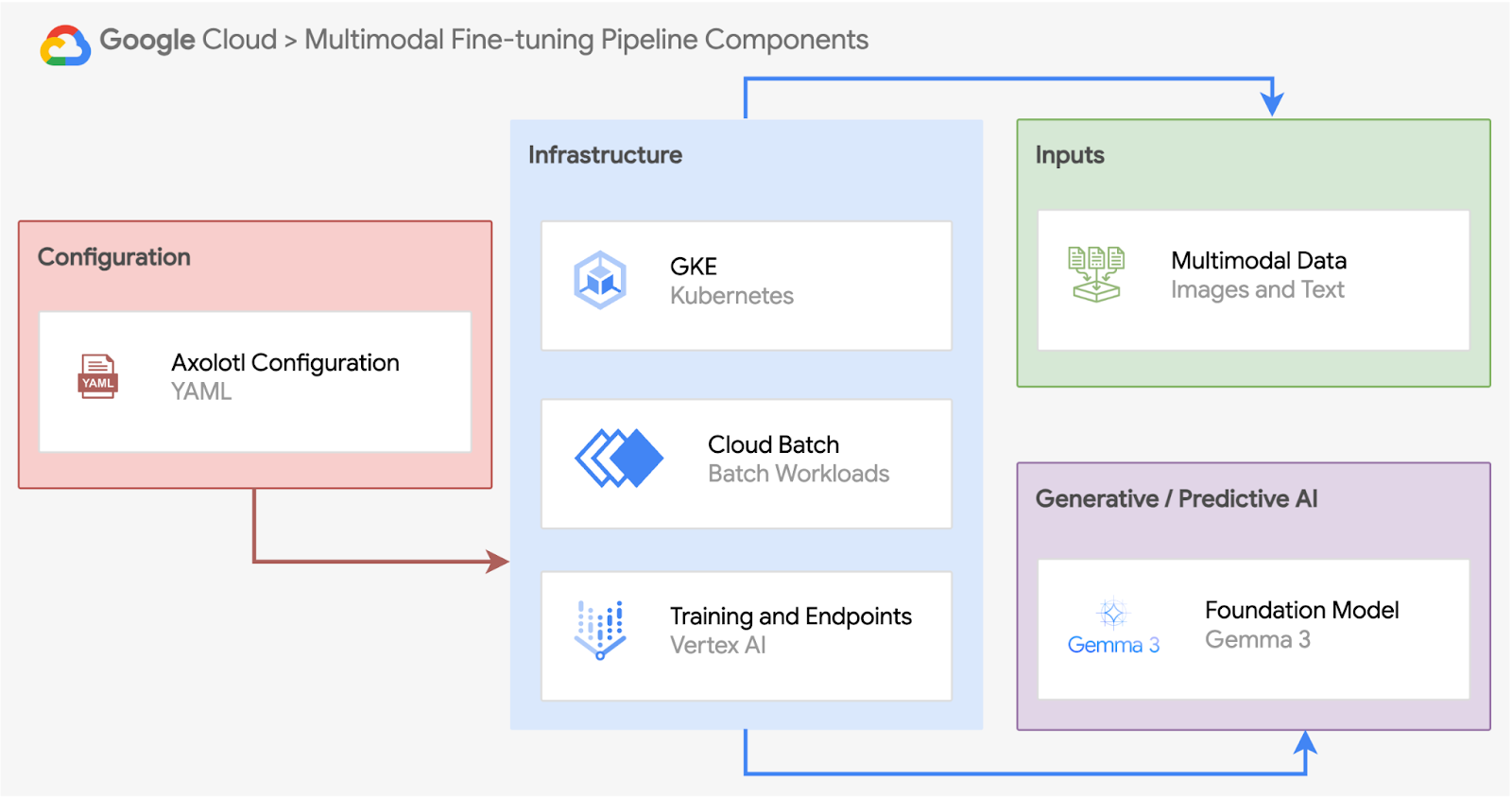Select the Infrastructure section heading
This screenshot has width=1512, height=798.
pos(605,155)
